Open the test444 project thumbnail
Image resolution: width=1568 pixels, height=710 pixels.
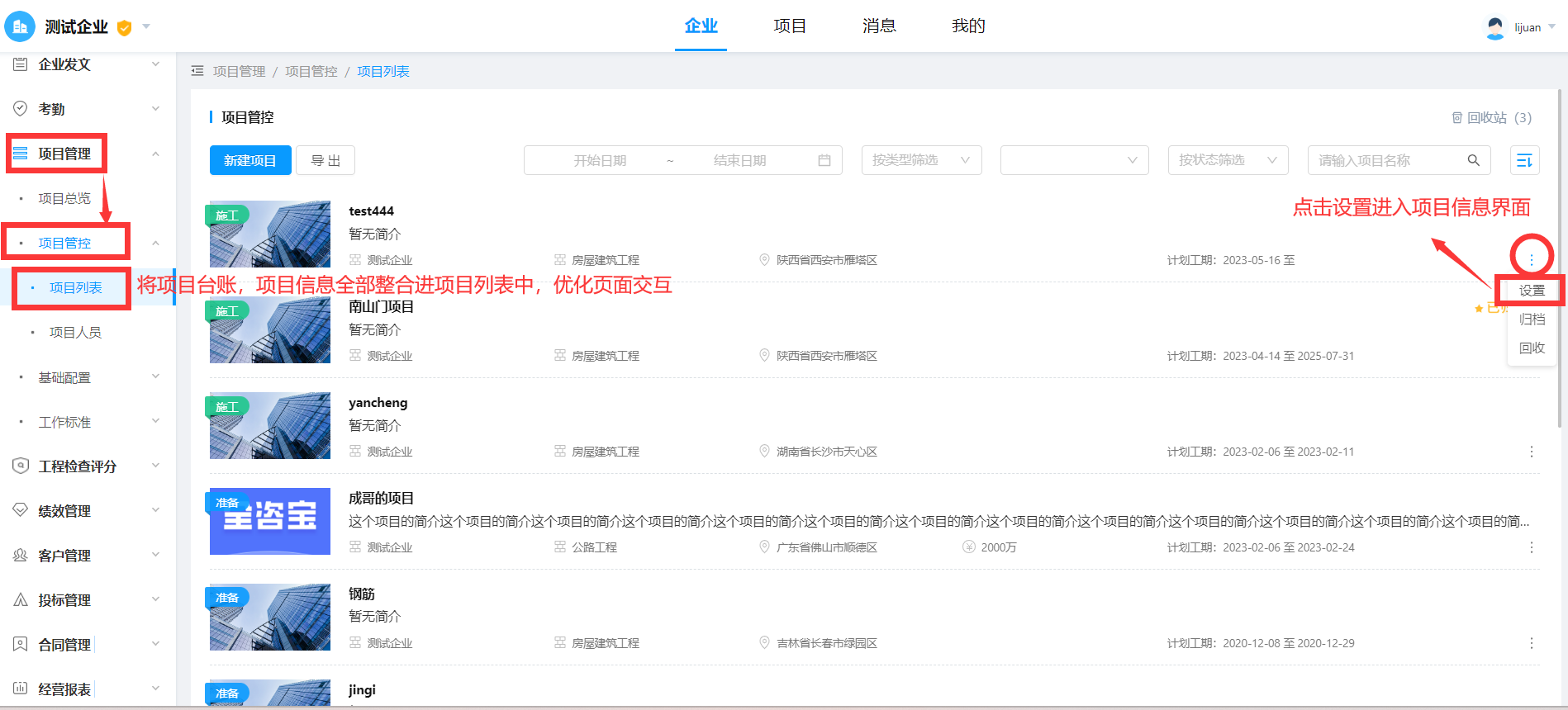pyautogui.click(x=270, y=234)
